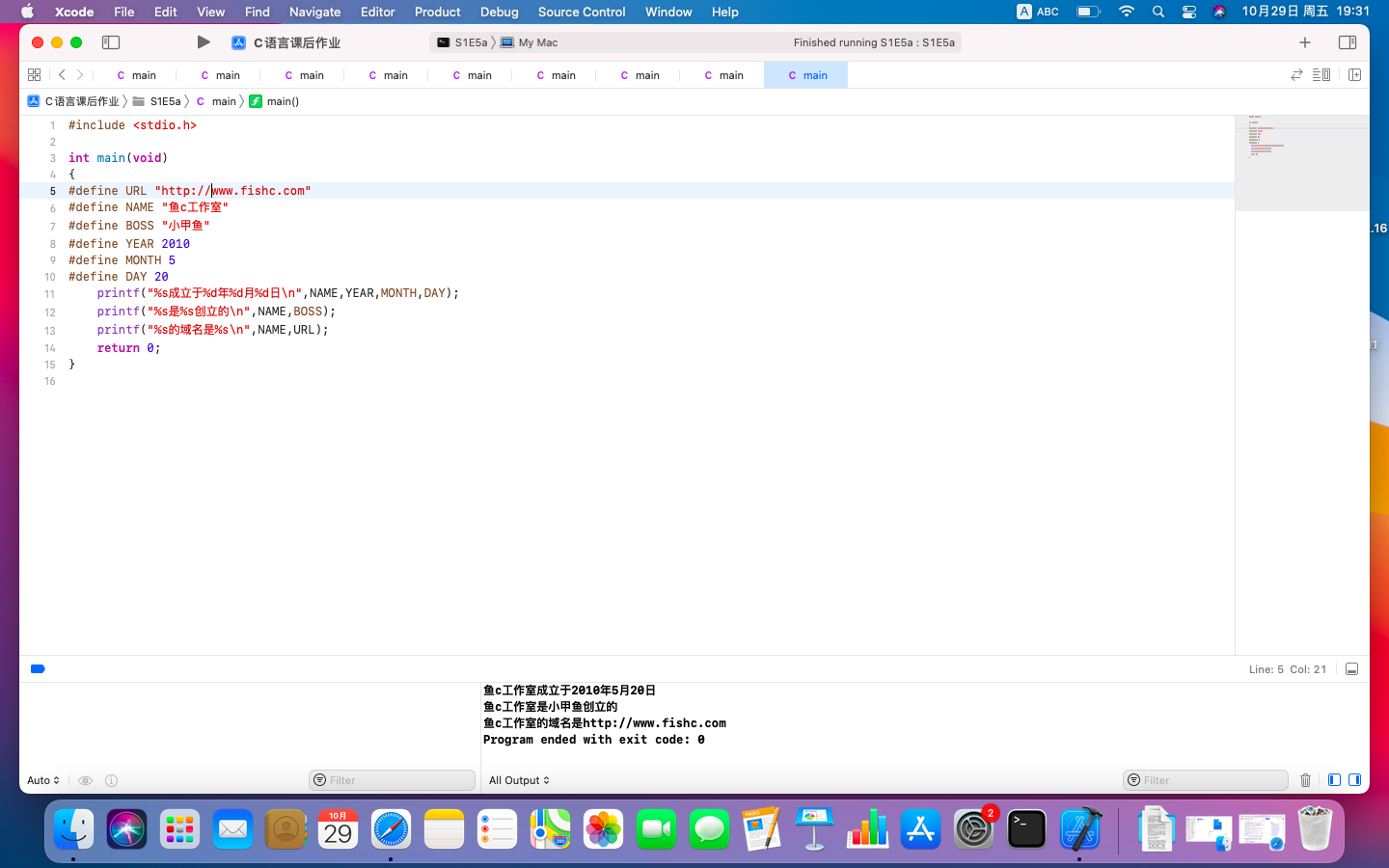The height and width of the screenshot is (868, 1389).
Task: Open the File menu
Action: point(123,12)
